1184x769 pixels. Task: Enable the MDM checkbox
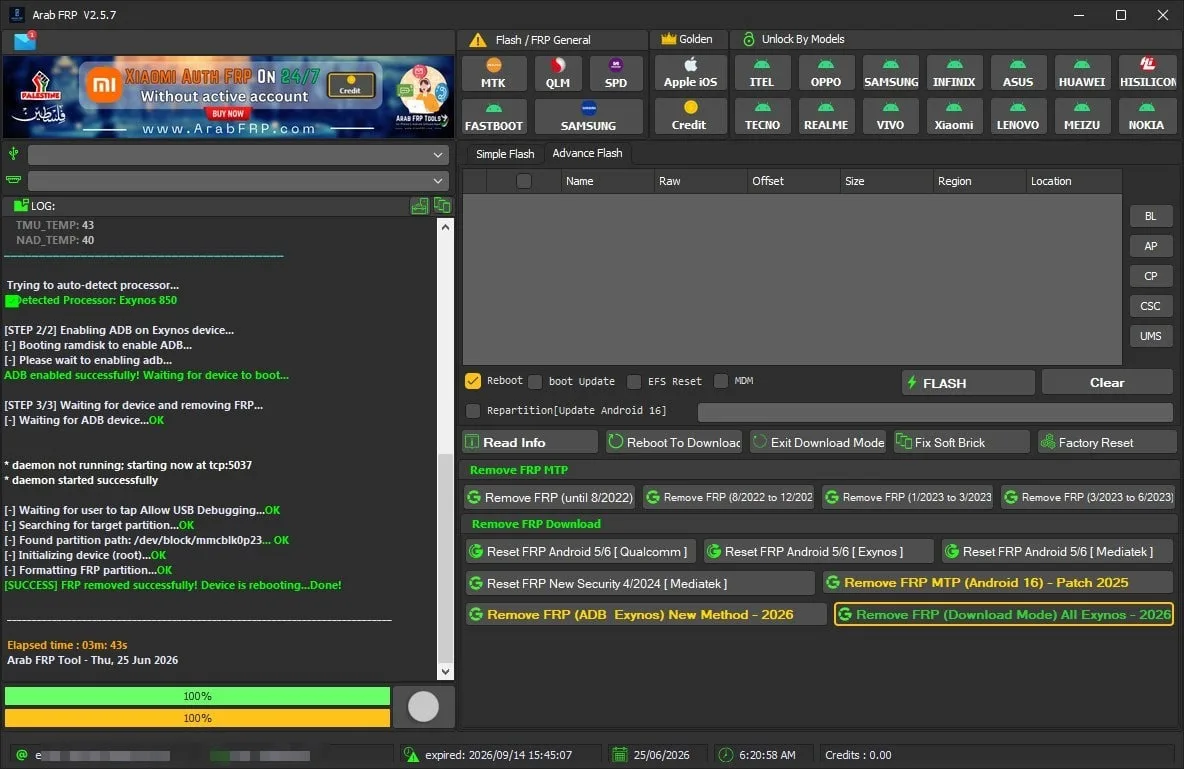[721, 381]
